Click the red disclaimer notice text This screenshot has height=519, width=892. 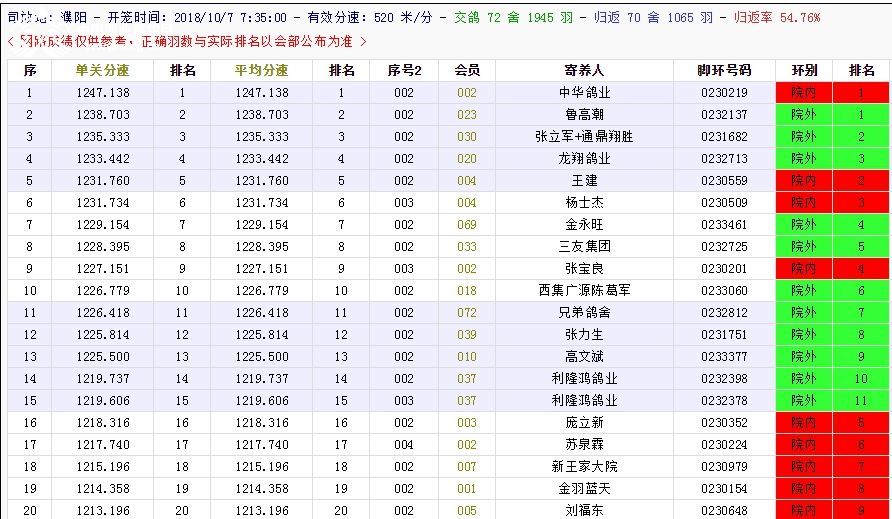tap(187, 41)
